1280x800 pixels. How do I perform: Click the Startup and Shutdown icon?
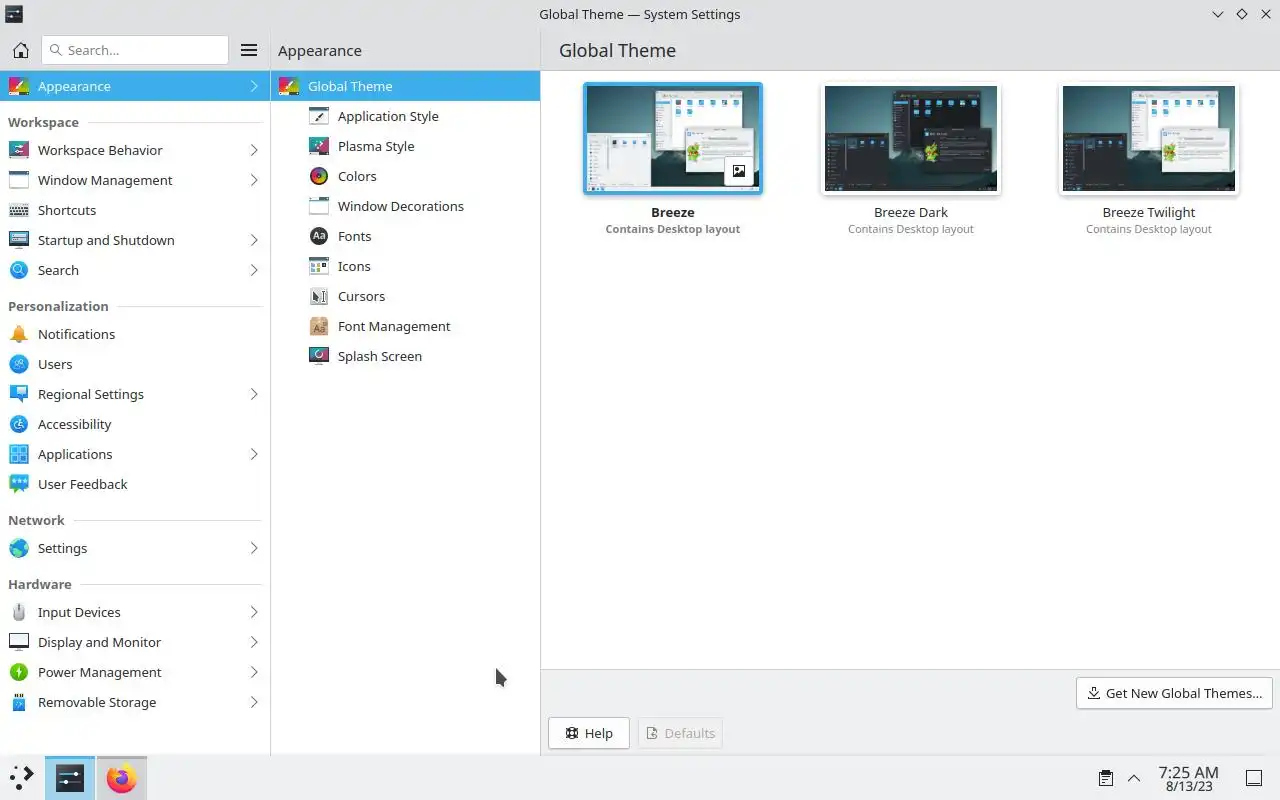click(x=18, y=240)
